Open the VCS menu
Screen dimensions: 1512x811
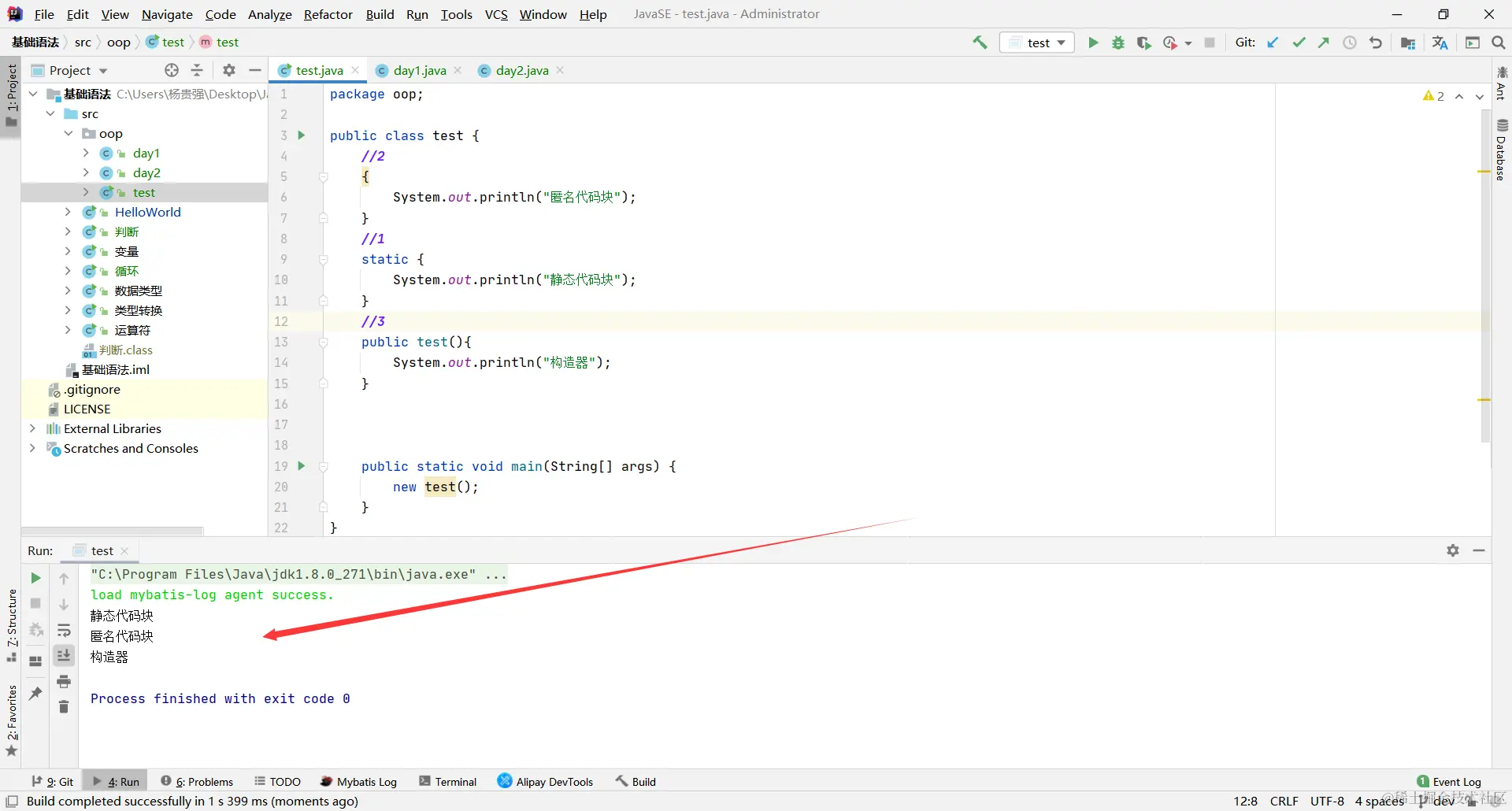tap(496, 14)
